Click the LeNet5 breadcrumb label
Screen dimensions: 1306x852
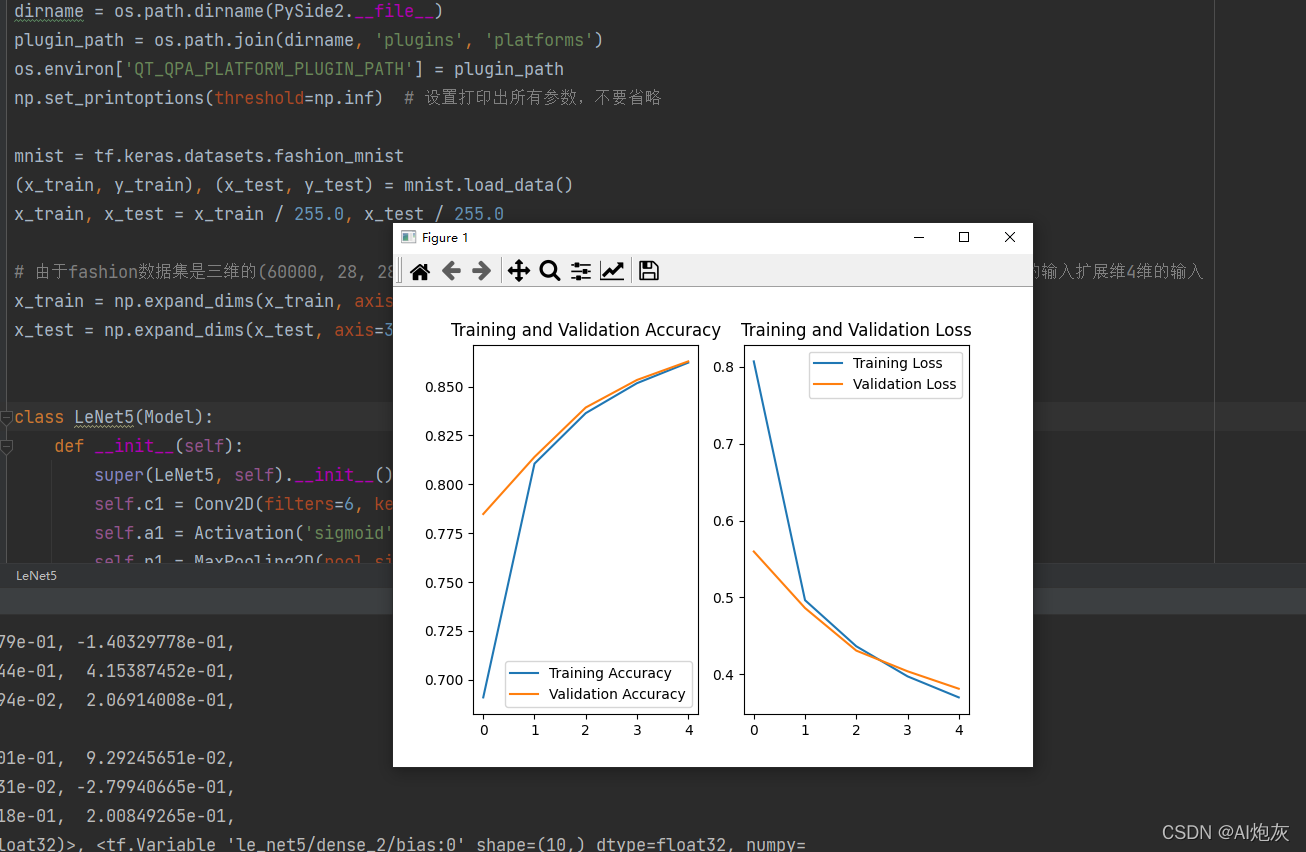36,576
